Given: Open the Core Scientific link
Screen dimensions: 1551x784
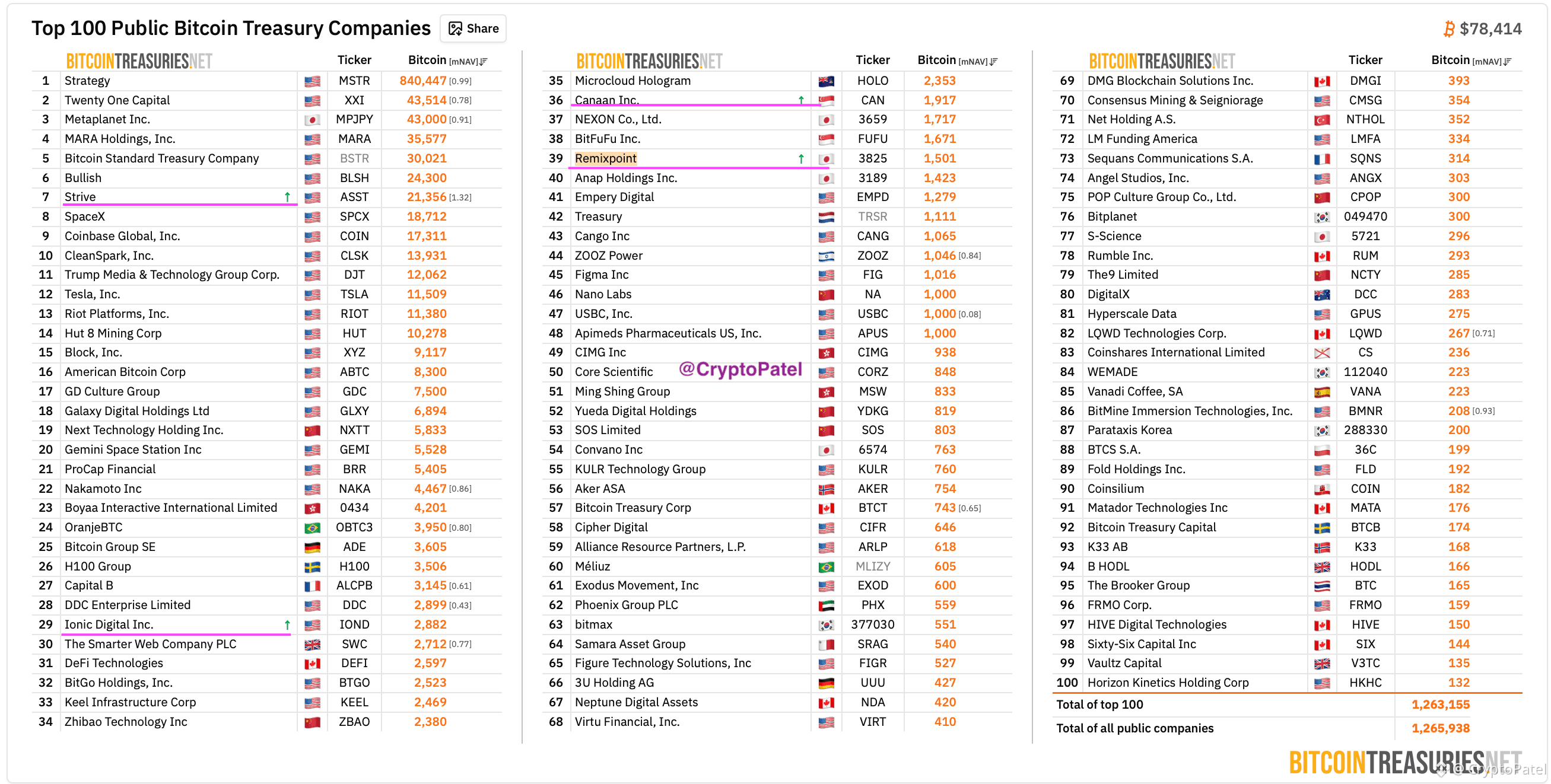Looking at the screenshot, I should coord(614,372).
